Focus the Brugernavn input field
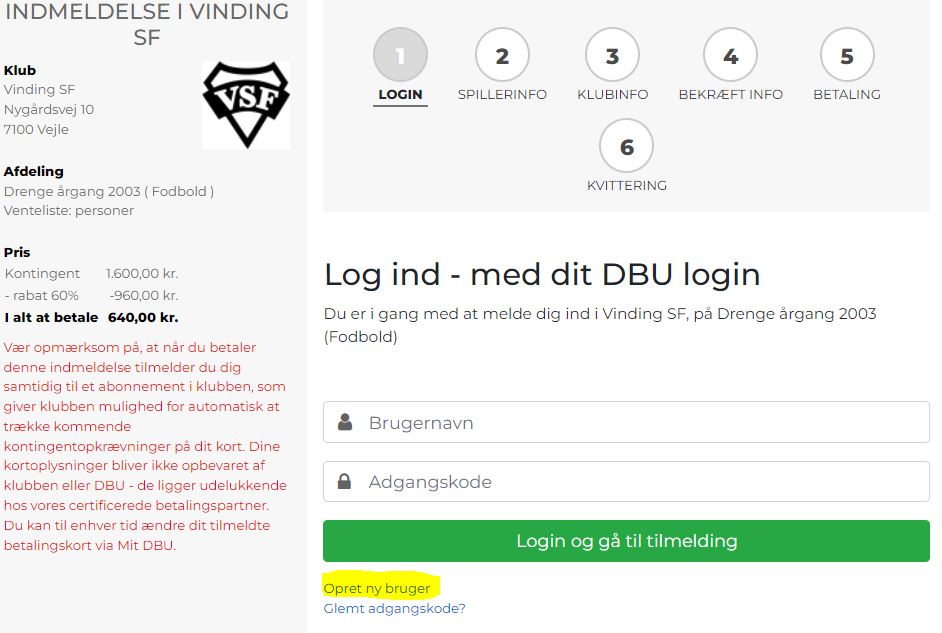This screenshot has height=633, width=942. [627, 422]
